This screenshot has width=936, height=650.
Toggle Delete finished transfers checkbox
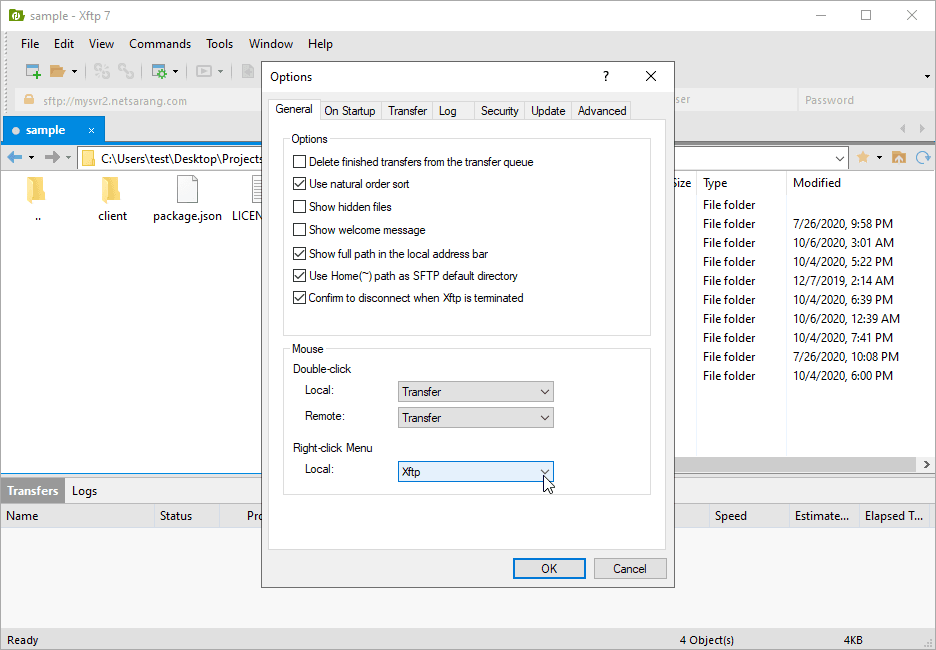click(x=299, y=162)
